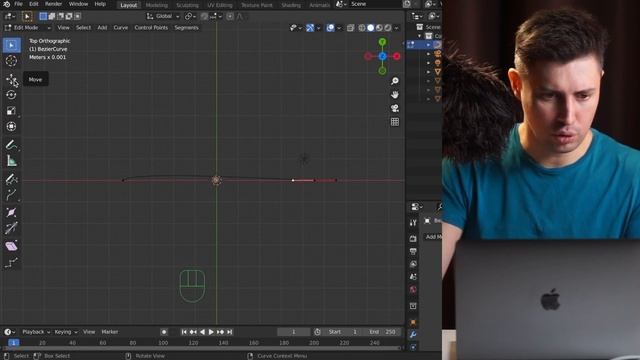Open the Render properties tab

click(413, 238)
